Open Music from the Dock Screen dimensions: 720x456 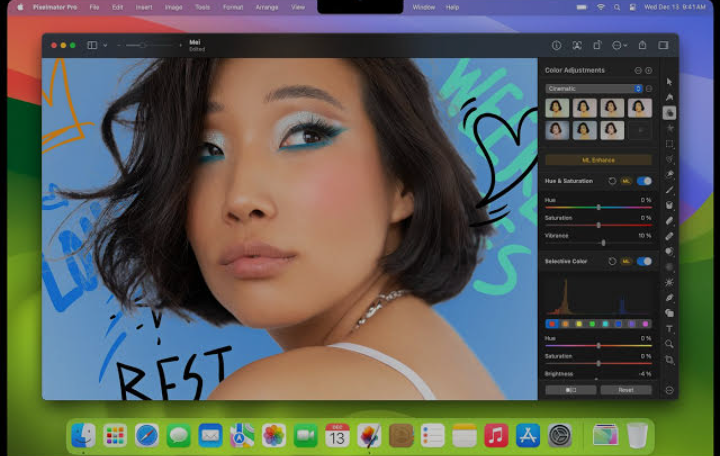click(496, 435)
